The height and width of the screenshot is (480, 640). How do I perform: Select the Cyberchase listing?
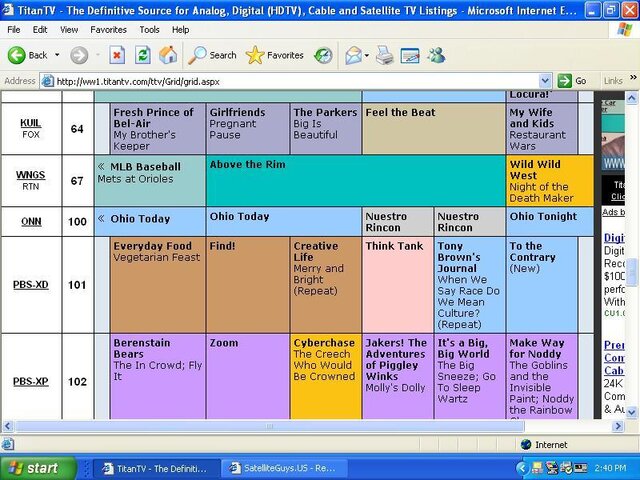326,376
